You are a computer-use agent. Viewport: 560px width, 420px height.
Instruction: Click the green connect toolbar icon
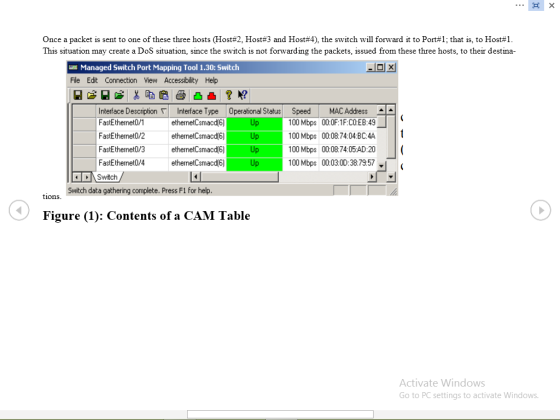pos(198,95)
